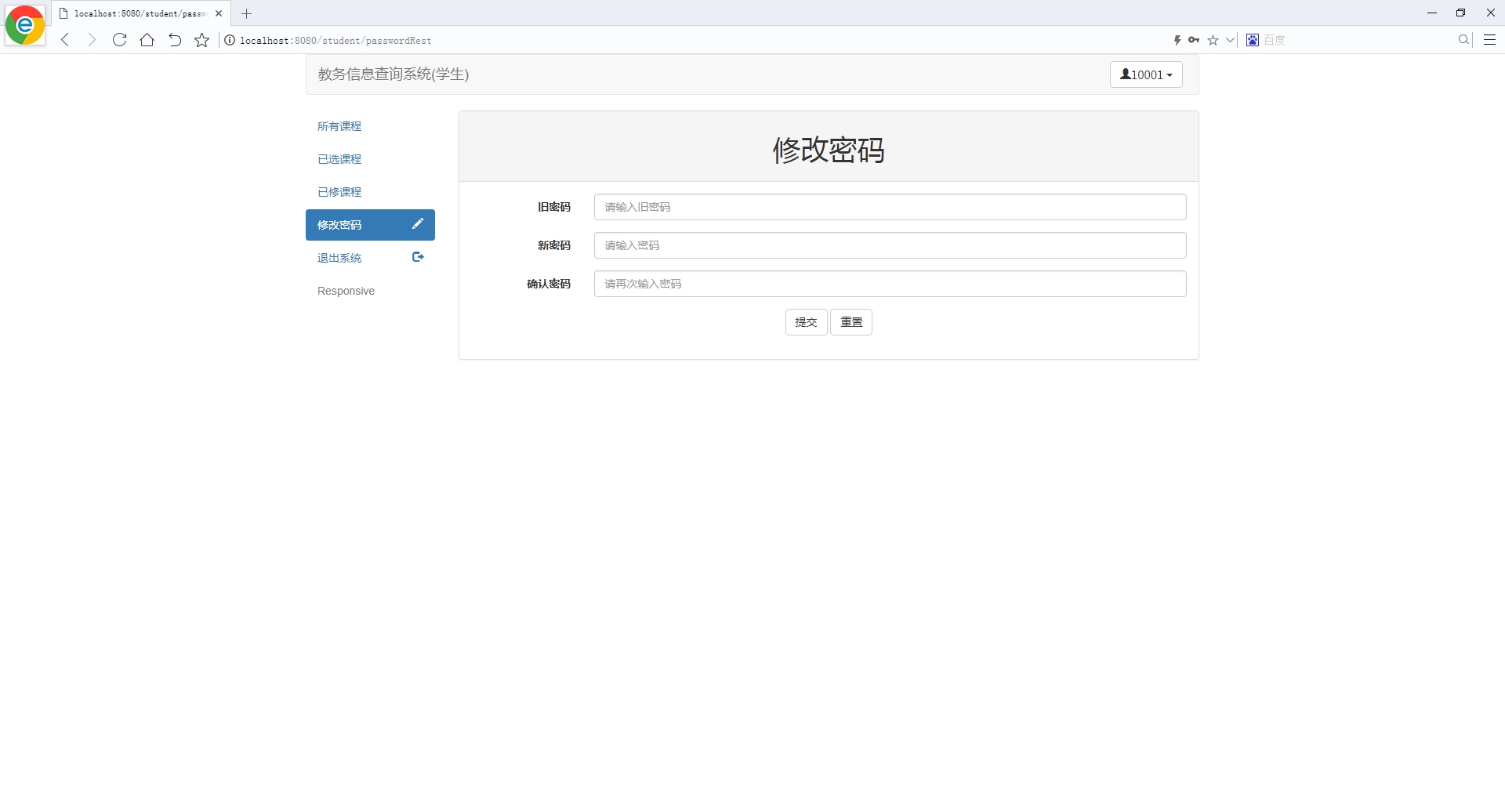The width and height of the screenshot is (1505, 812).
Task: Click the 确认密码 label
Action: click(x=549, y=284)
